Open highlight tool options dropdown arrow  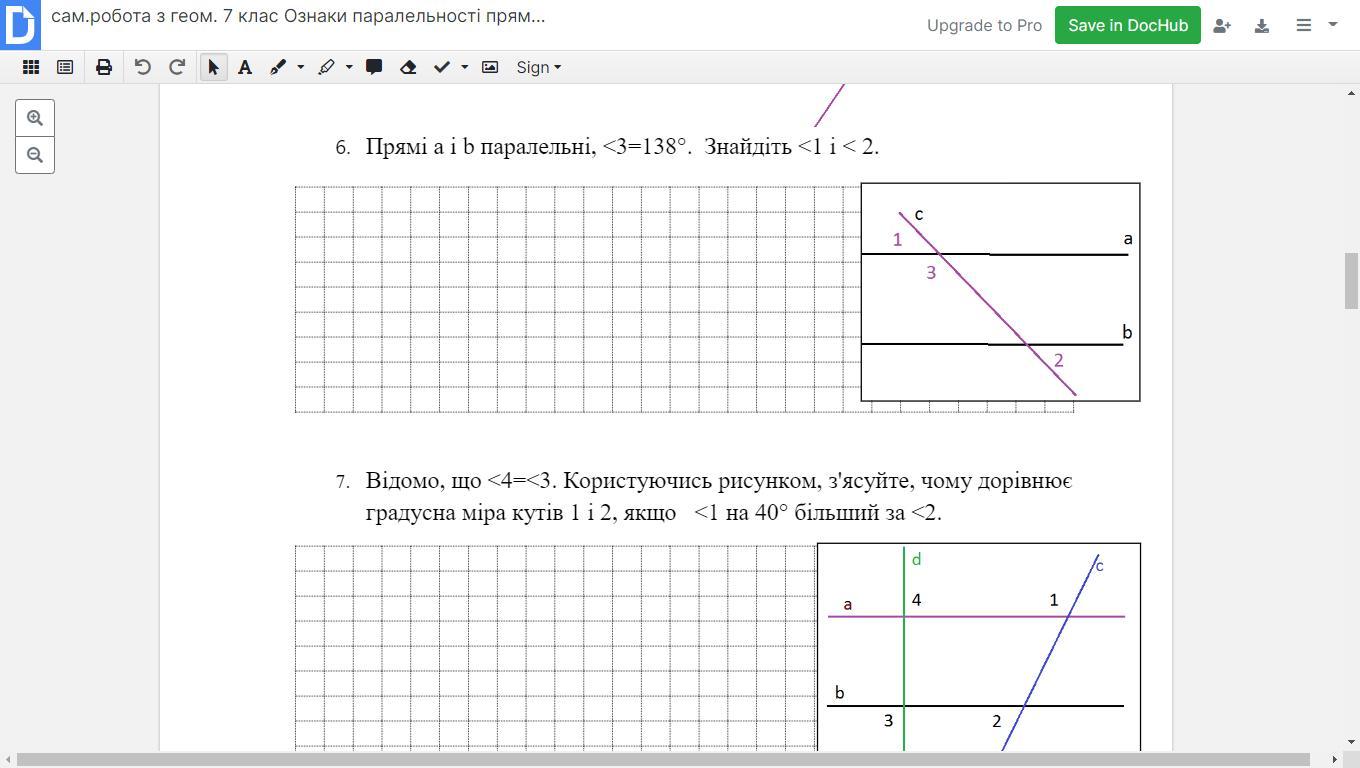click(349, 67)
